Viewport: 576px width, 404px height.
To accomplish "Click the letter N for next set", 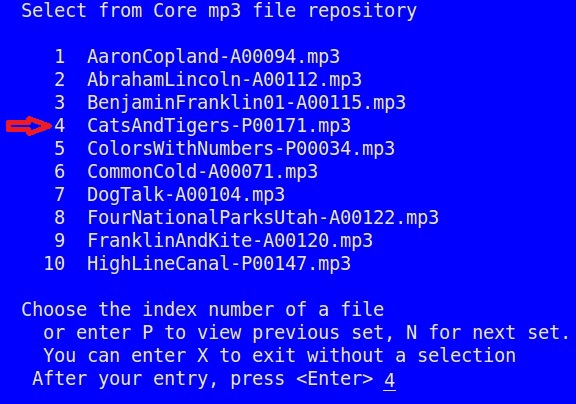I will coord(411,333).
